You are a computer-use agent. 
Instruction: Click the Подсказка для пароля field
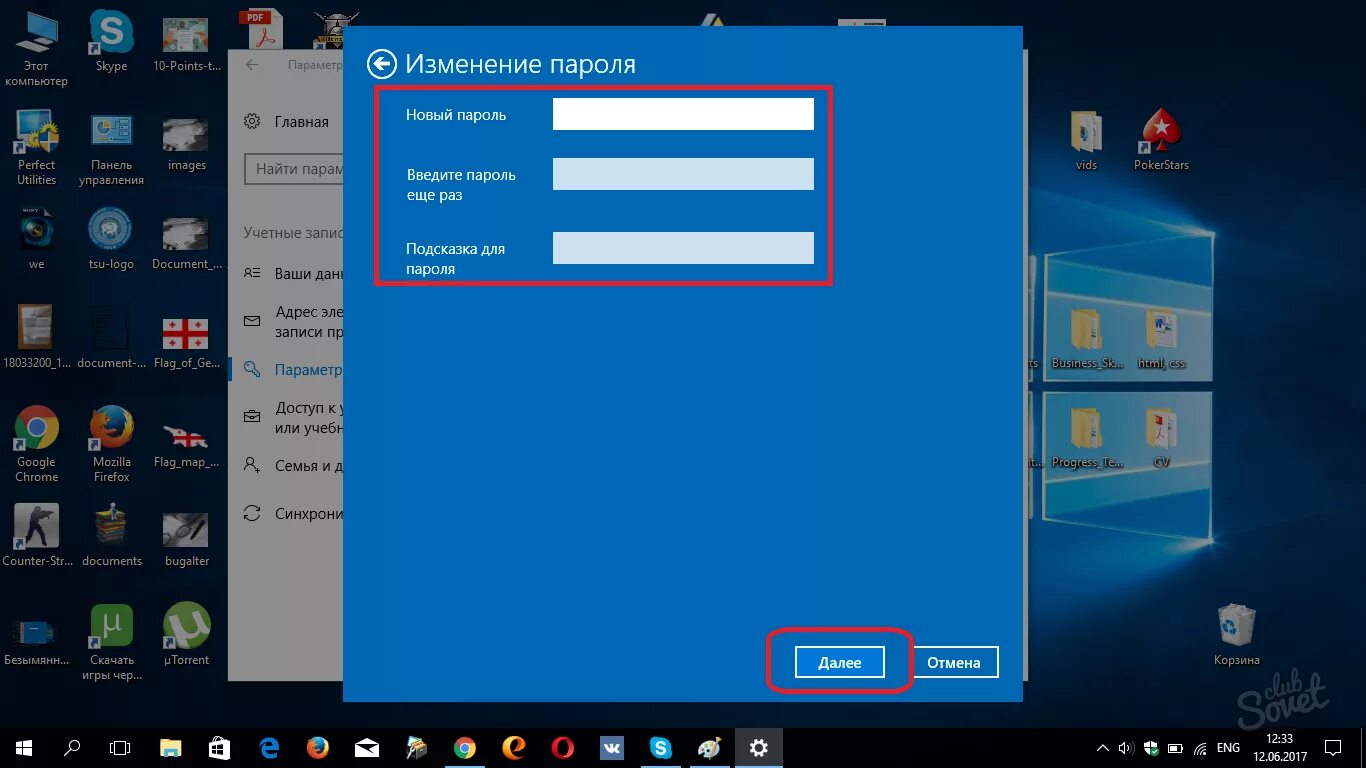(683, 248)
